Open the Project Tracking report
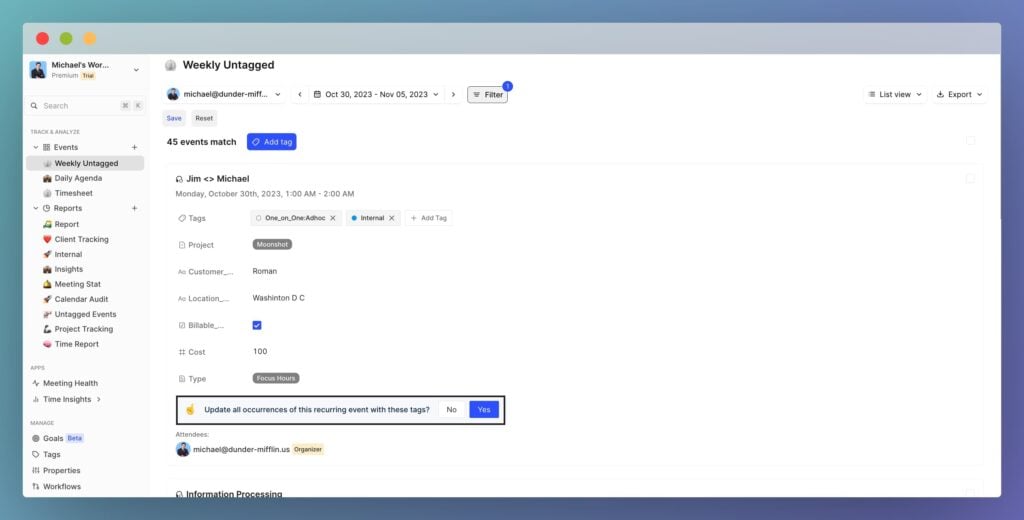Viewport: 1024px width, 520px height. [86, 329]
